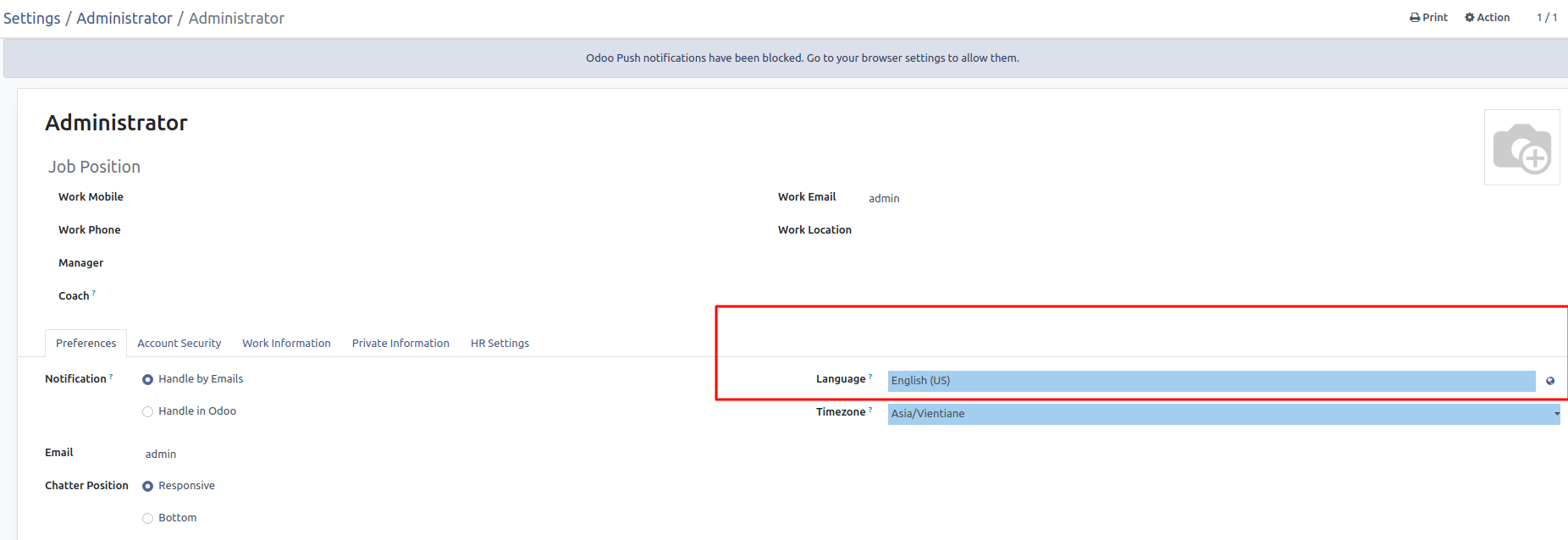Go to the HR Settings tab
Viewport: 1568px width, 540px height.
tap(500, 344)
